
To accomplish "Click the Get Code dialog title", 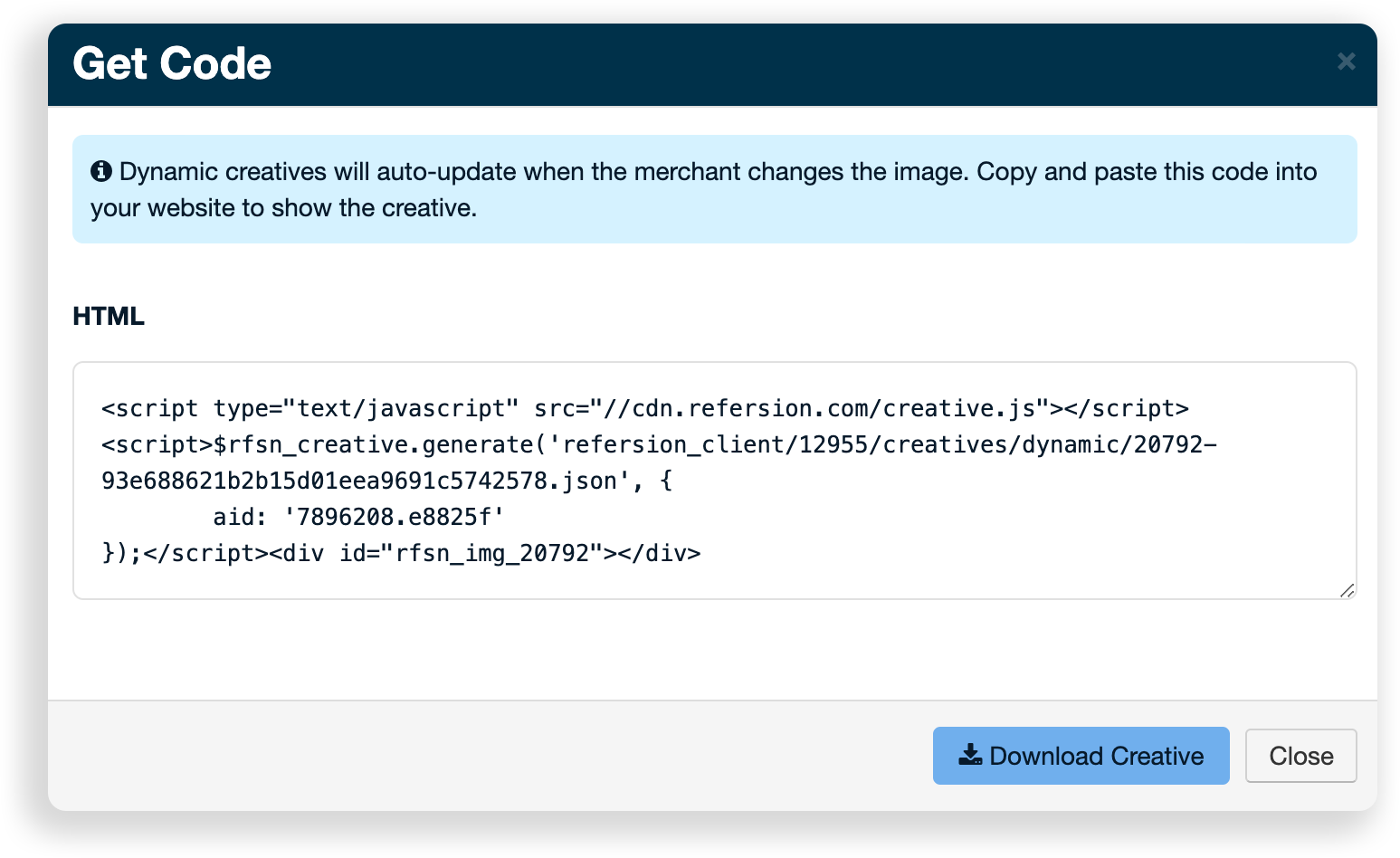I will [172, 63].
